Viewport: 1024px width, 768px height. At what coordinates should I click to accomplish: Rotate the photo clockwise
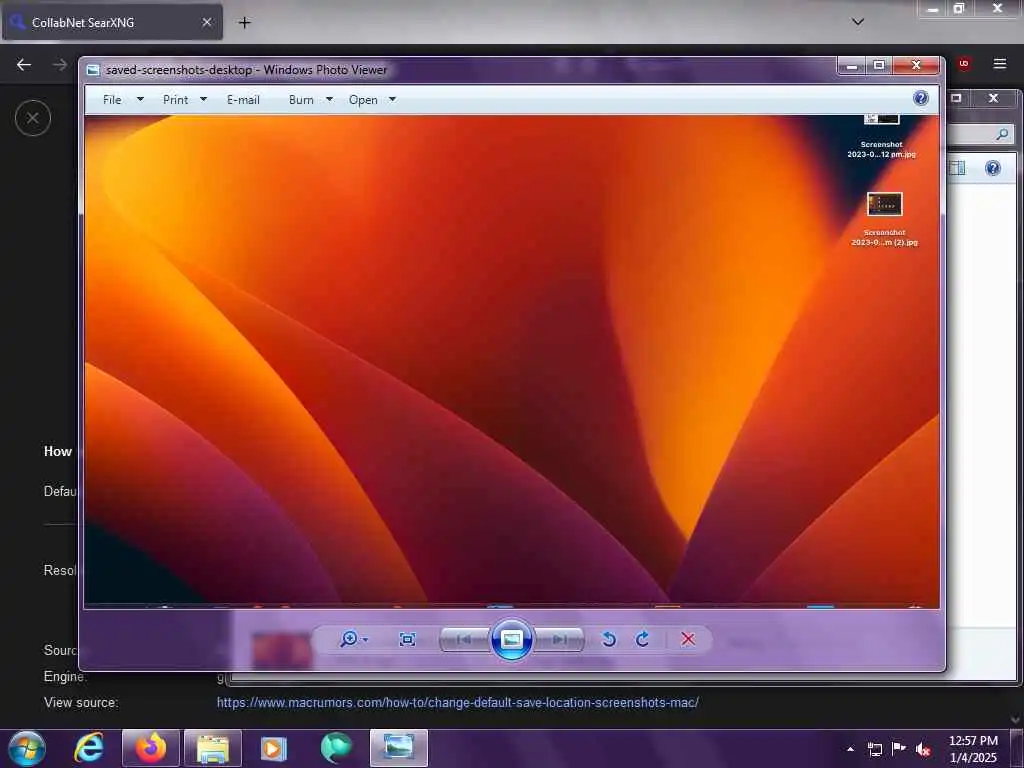click(x=643, y=639)
